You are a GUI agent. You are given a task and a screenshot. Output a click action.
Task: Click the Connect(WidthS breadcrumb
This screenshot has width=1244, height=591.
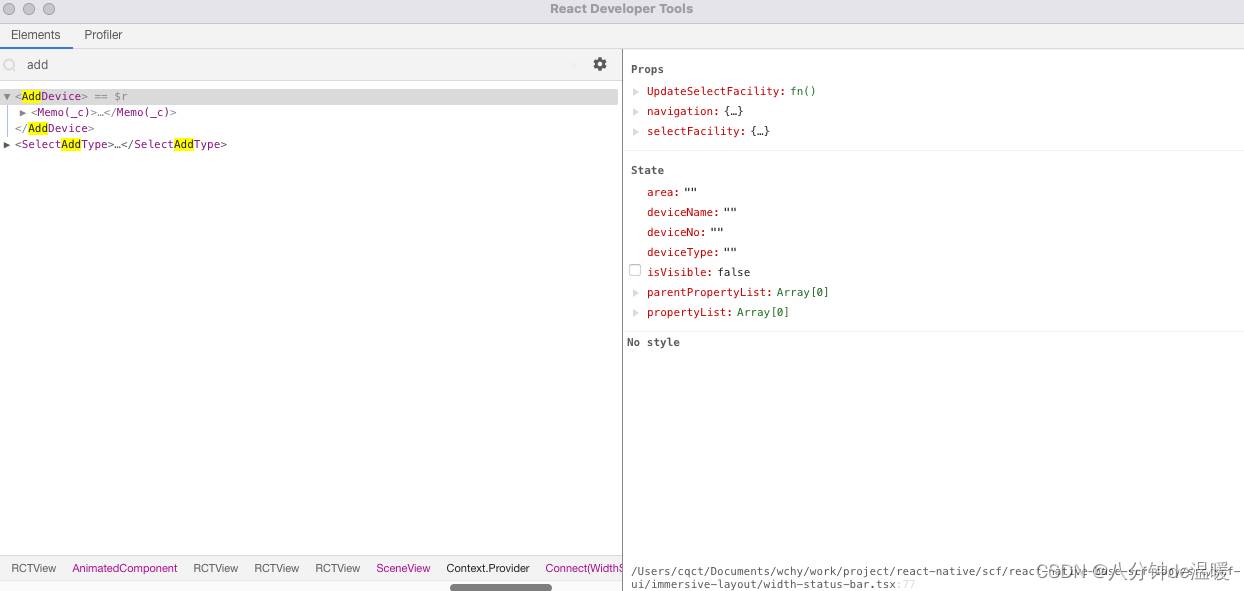[x=583, y=568]
